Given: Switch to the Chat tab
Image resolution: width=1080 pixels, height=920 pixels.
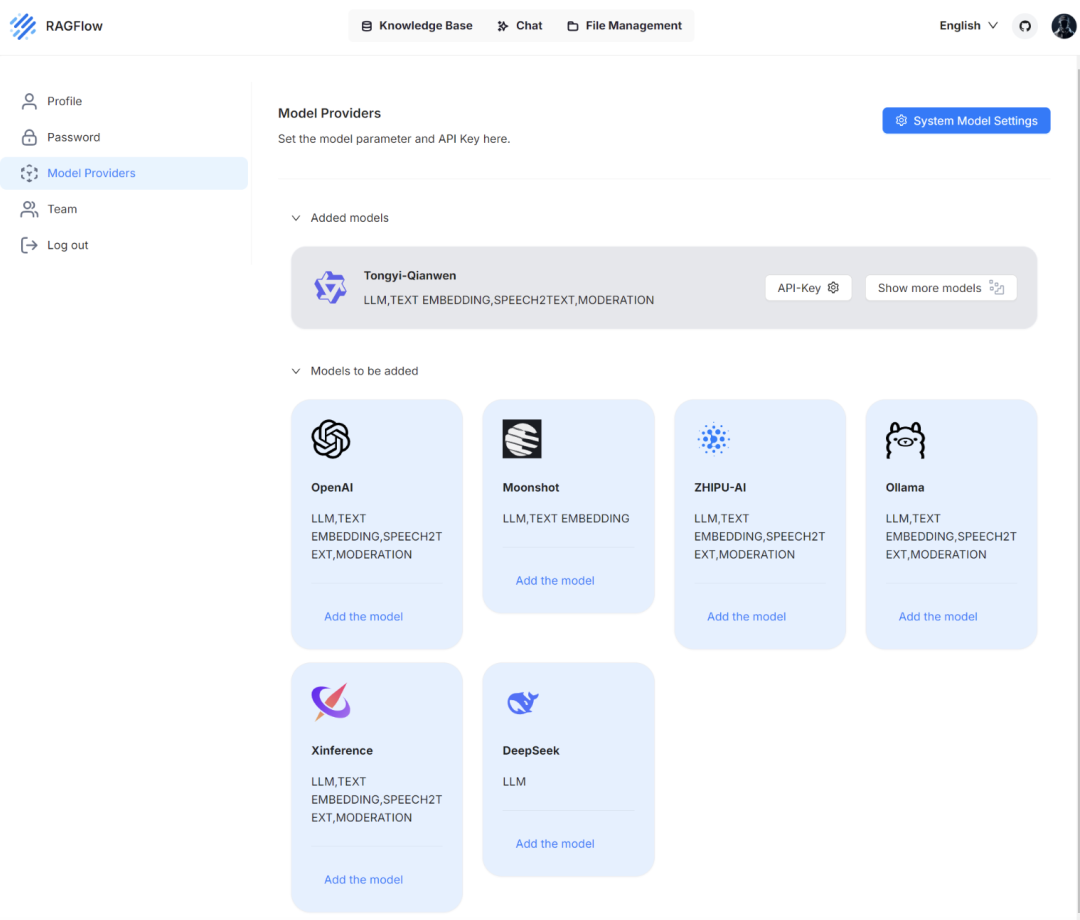Looking at the screenshot, I should tap(520, 25).
